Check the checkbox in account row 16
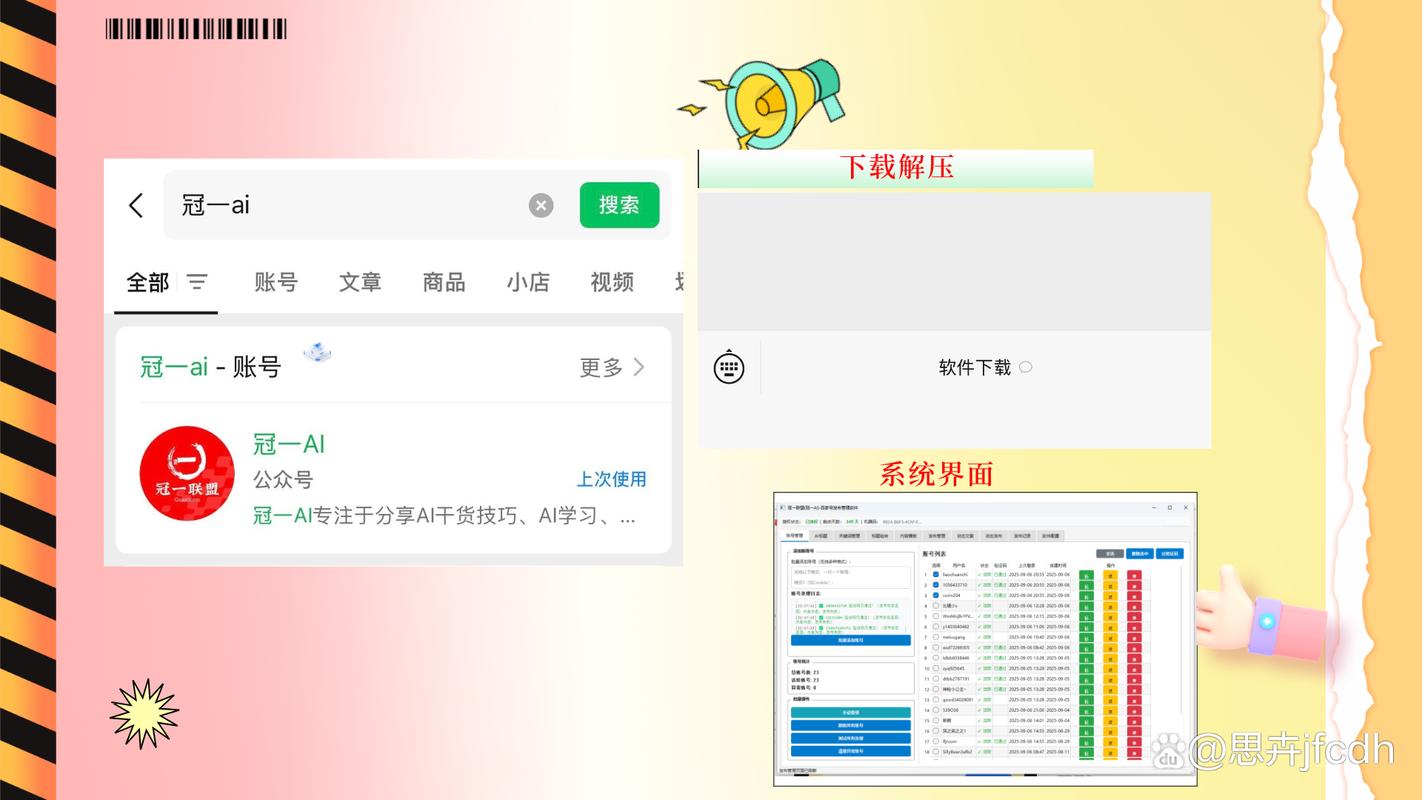 point(936,731)
